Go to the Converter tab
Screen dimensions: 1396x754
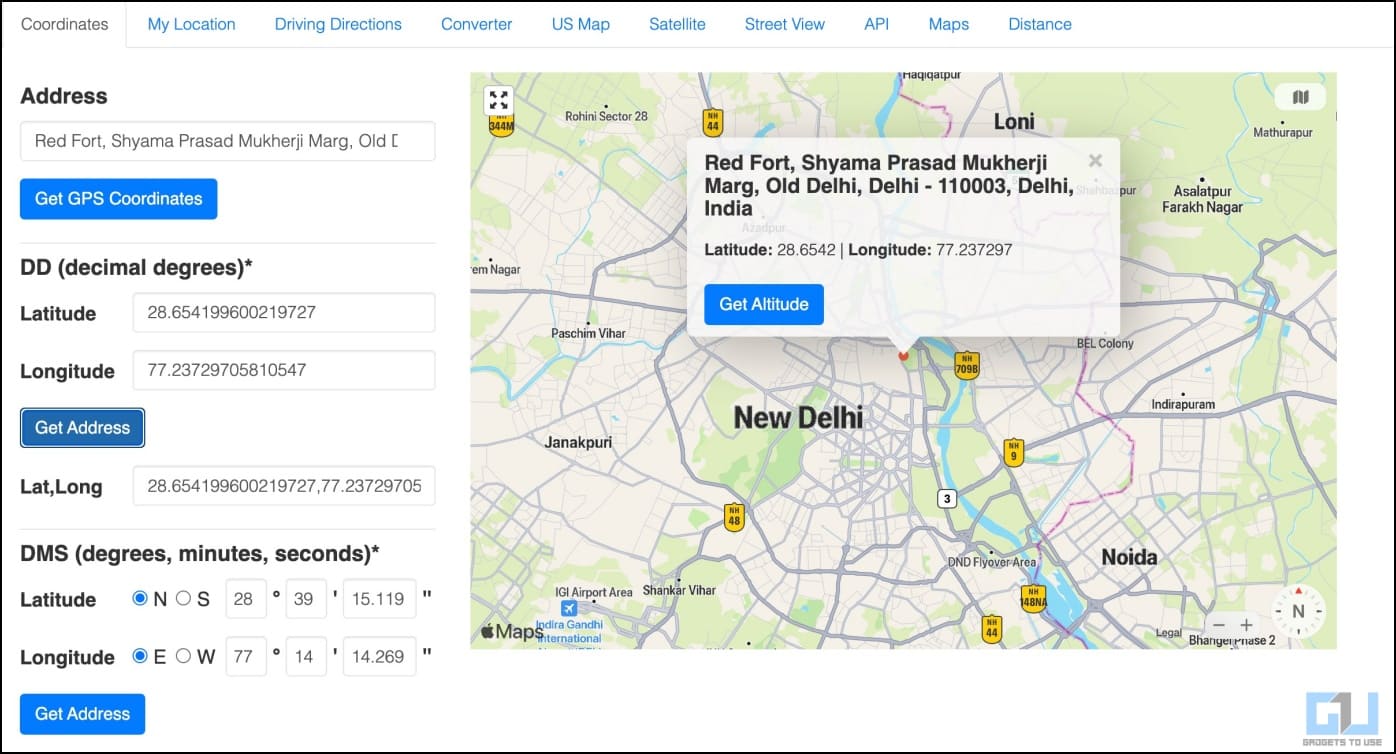pyautogui.click(x=477, y=24)
